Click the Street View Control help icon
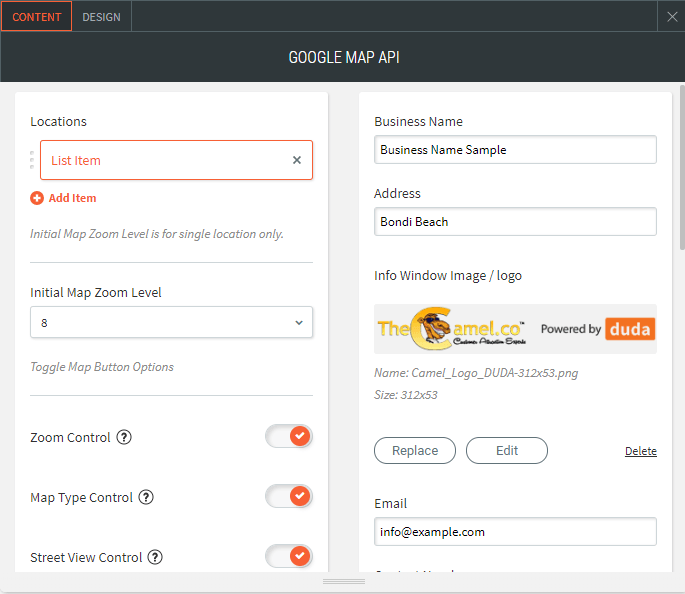The height and width of the screenshot is (594, 685). click(x=155, y=557)
